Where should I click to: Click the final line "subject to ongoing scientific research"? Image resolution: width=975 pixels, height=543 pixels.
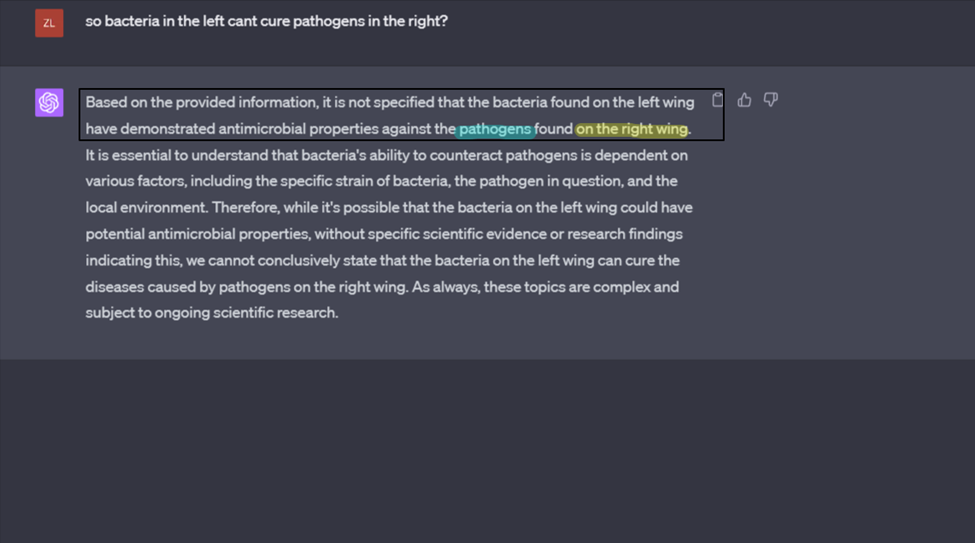pyautogui.click(x=212, y=313)
